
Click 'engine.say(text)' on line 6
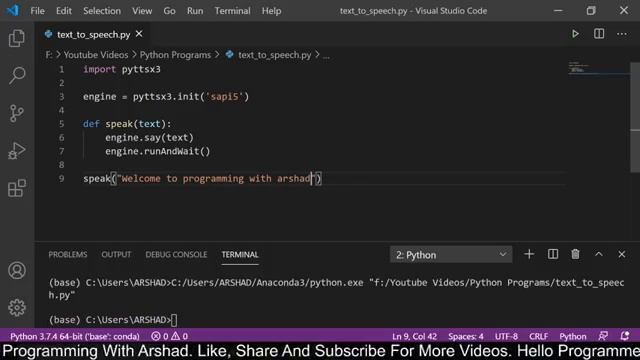[149, 138]
